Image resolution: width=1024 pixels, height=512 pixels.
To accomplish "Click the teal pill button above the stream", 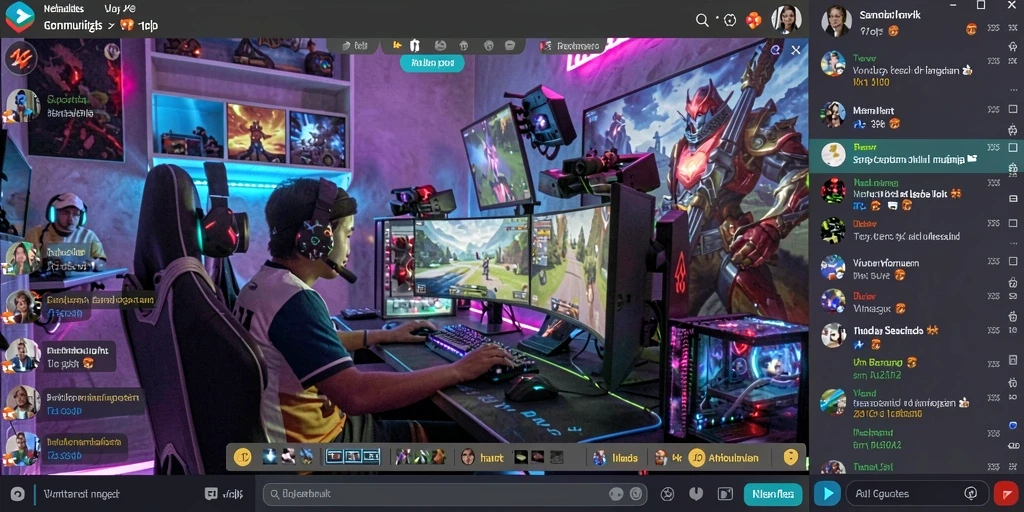I will click(432, 63).
